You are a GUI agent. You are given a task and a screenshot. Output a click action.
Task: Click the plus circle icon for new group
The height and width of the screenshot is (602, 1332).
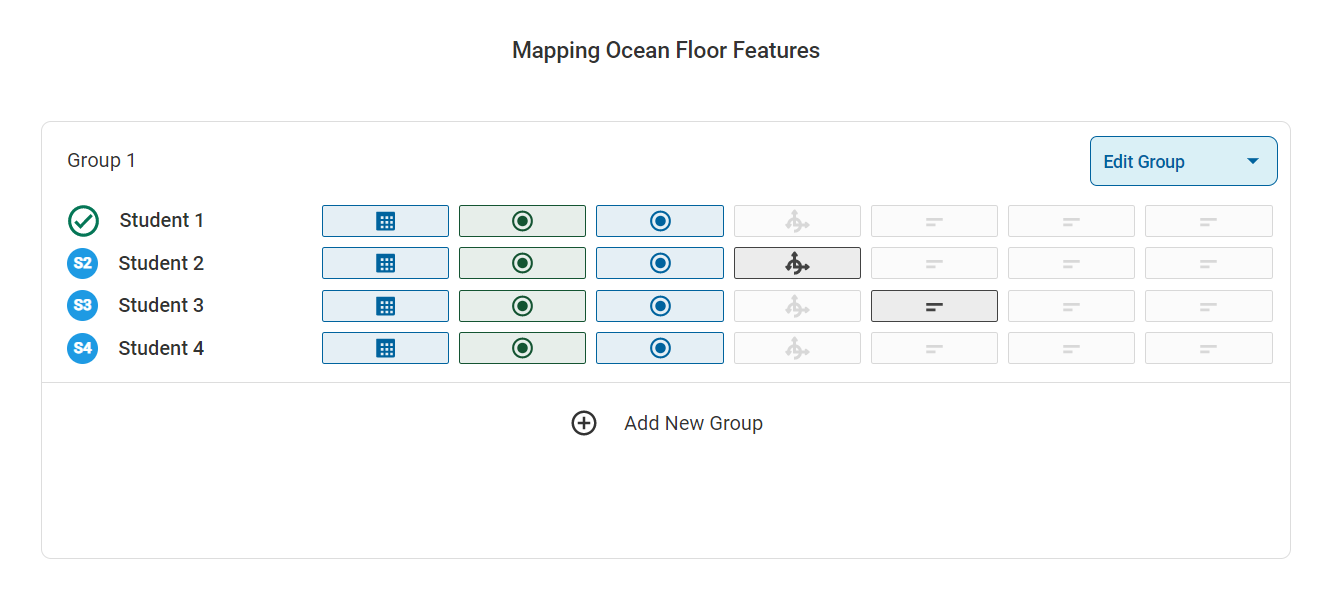(x=584, y=423)
